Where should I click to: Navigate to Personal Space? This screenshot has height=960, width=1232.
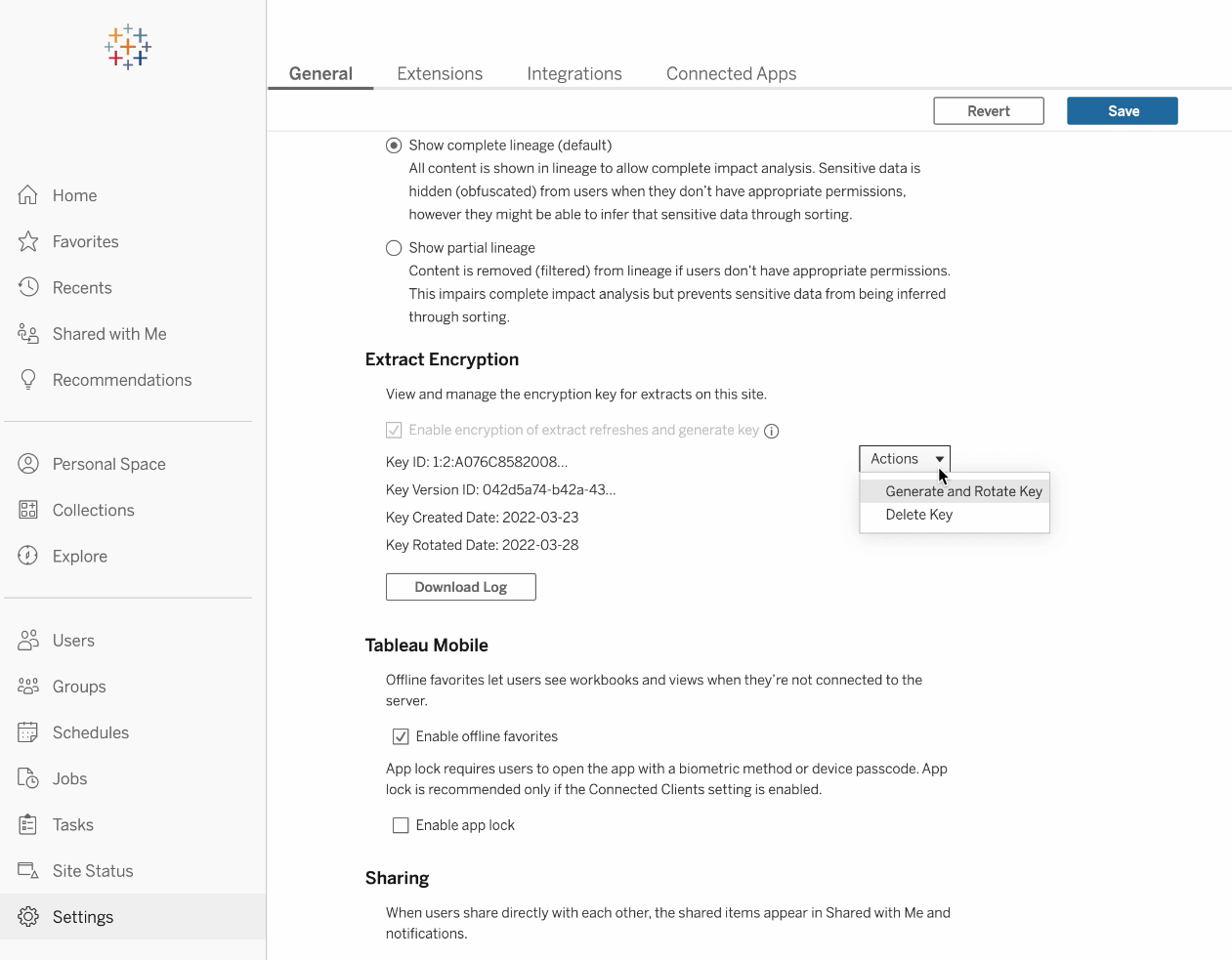point(109,464)
